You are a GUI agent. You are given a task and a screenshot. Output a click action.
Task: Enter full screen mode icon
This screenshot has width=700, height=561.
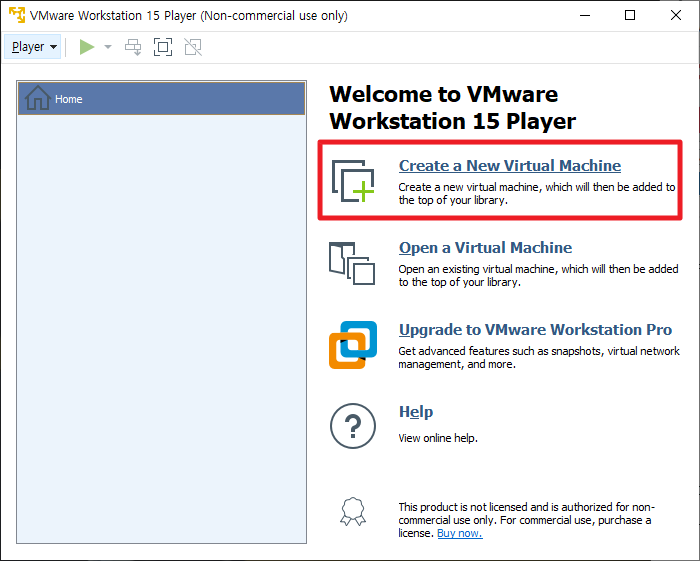pyautogui.click(x=163, y=47)
